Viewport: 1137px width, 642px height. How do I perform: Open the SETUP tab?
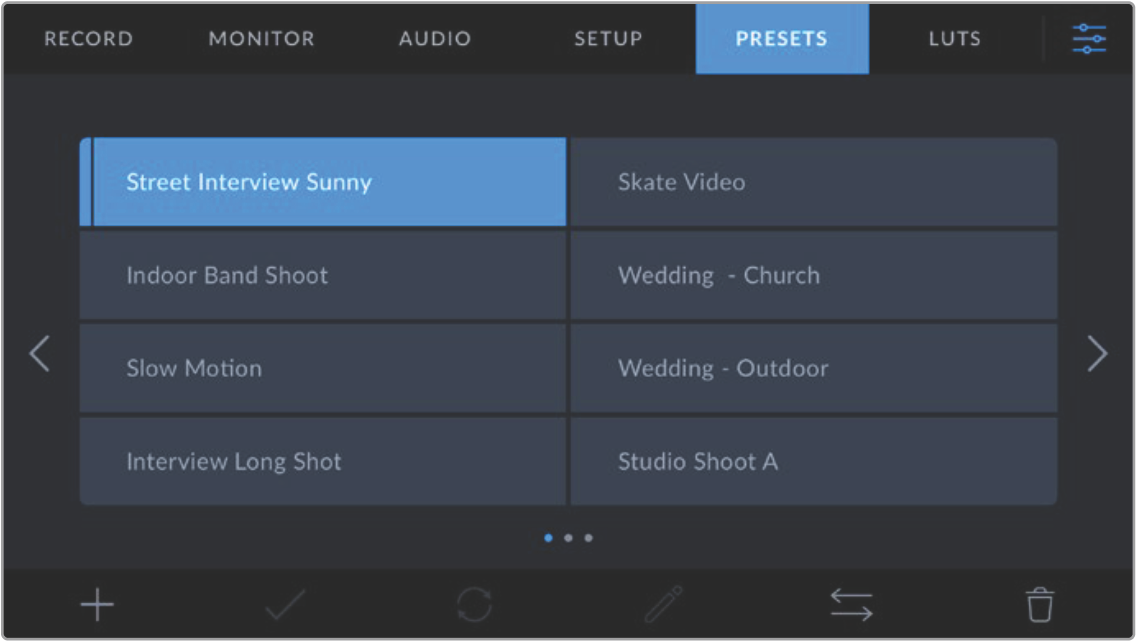click(x=608, y=39)
